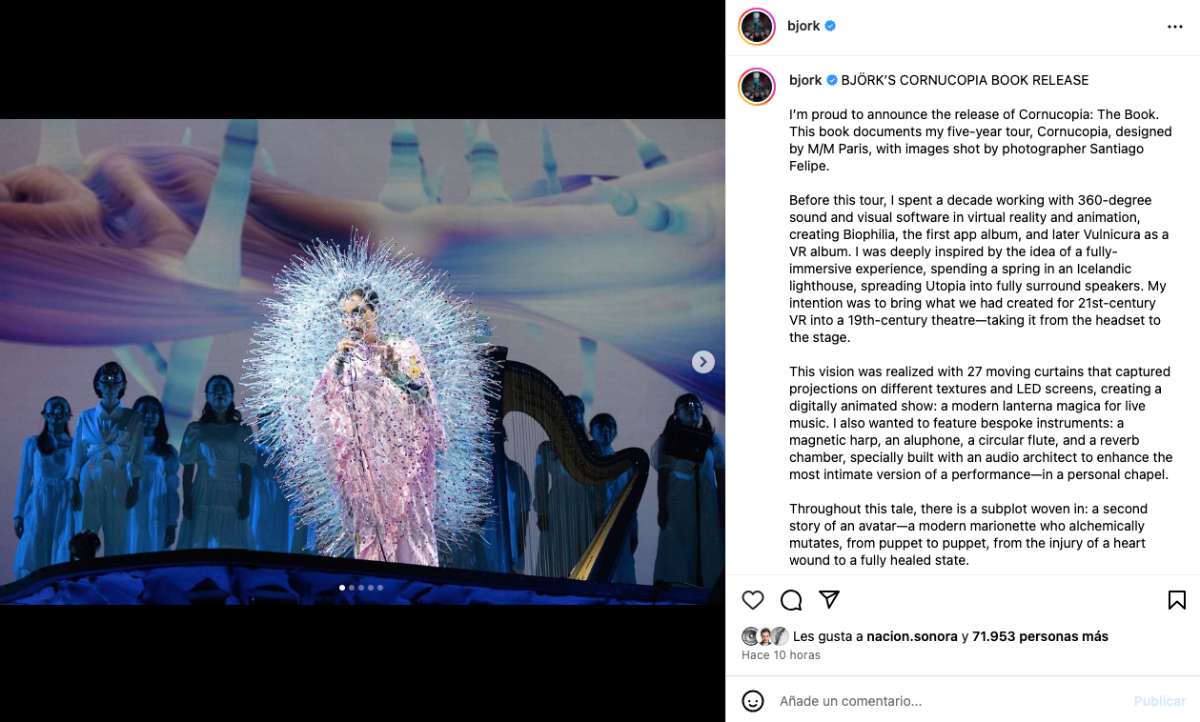
Task: Share the post via the paper plane icon
Action: 829,599
